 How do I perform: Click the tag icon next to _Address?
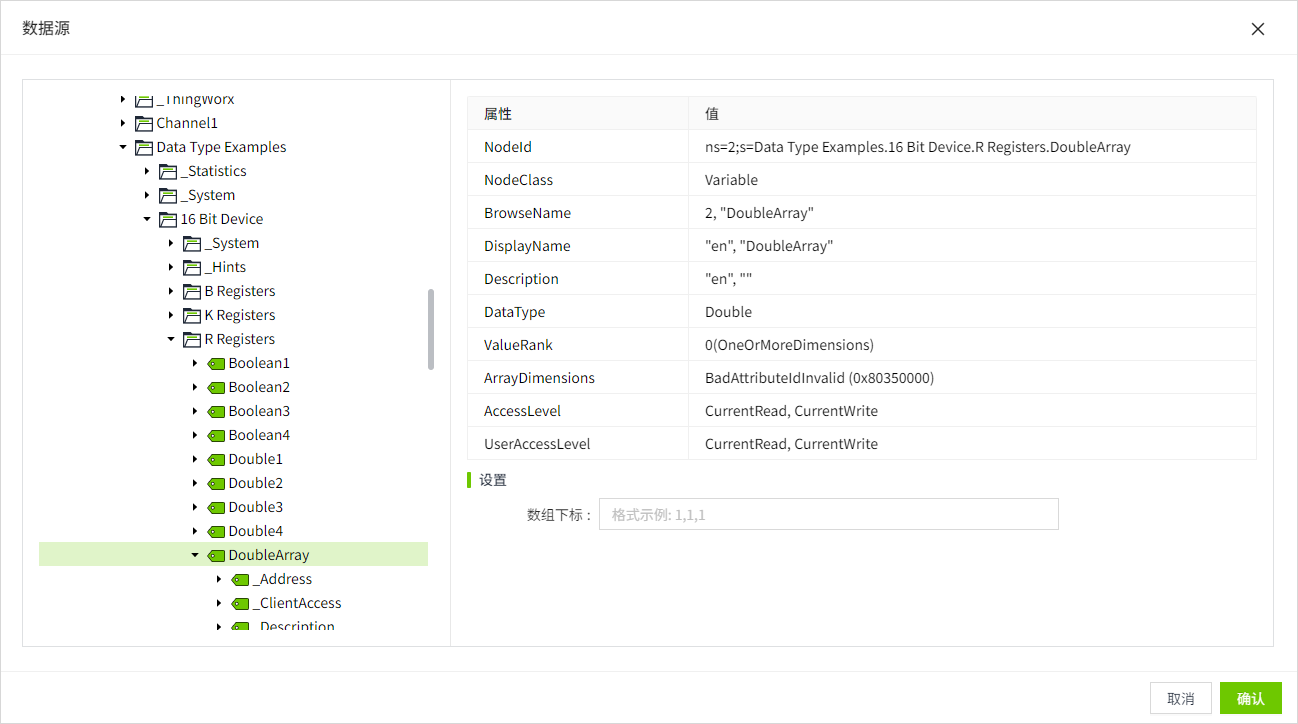click(240, 579)
